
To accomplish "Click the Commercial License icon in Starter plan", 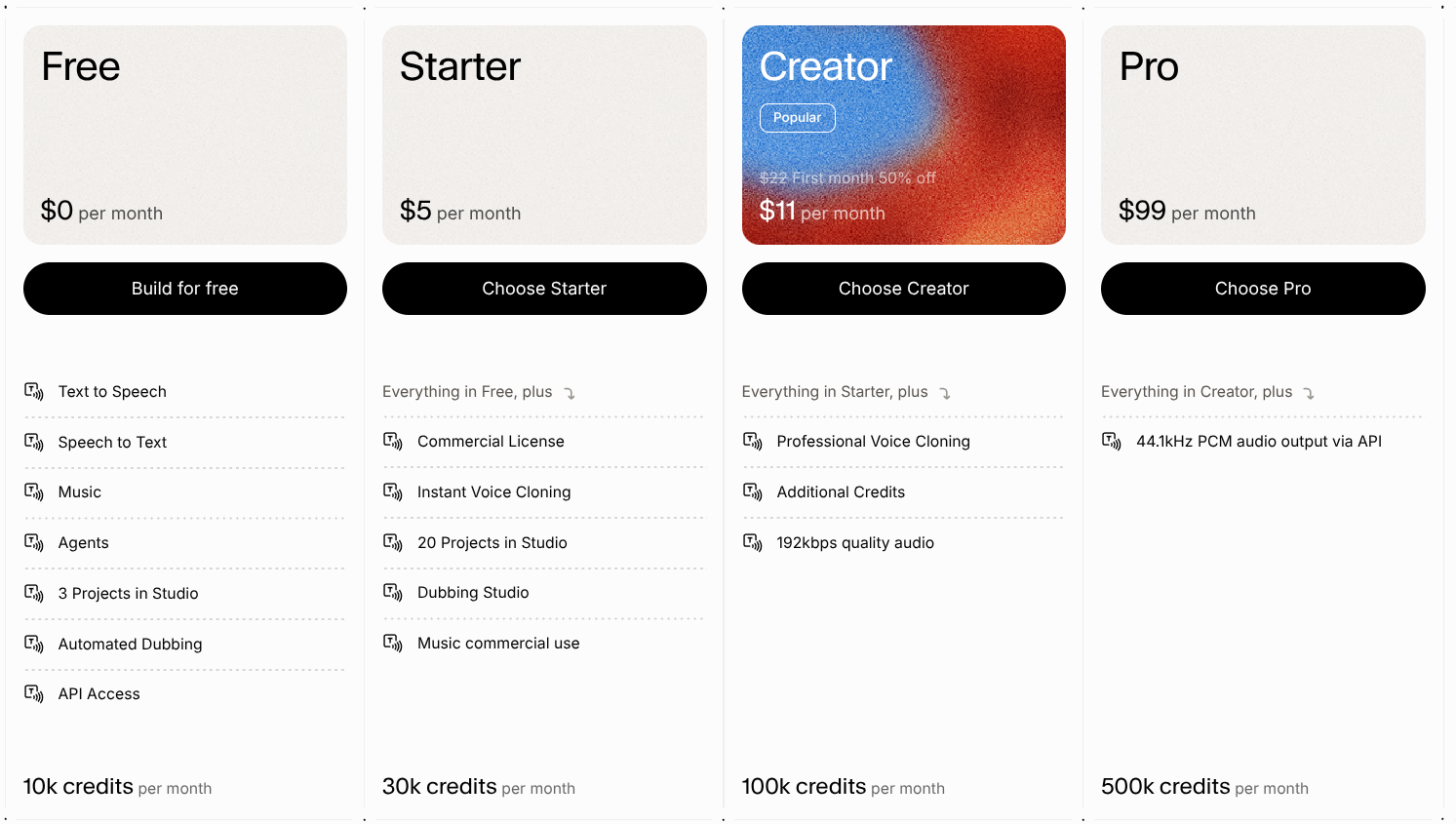I will click(392, 441).
